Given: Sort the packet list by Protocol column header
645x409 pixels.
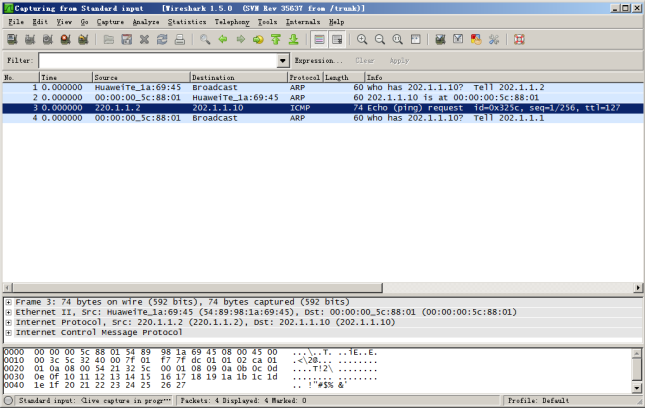Looking at the screenshot, I should pyautogui.click(x=304, y=77).
